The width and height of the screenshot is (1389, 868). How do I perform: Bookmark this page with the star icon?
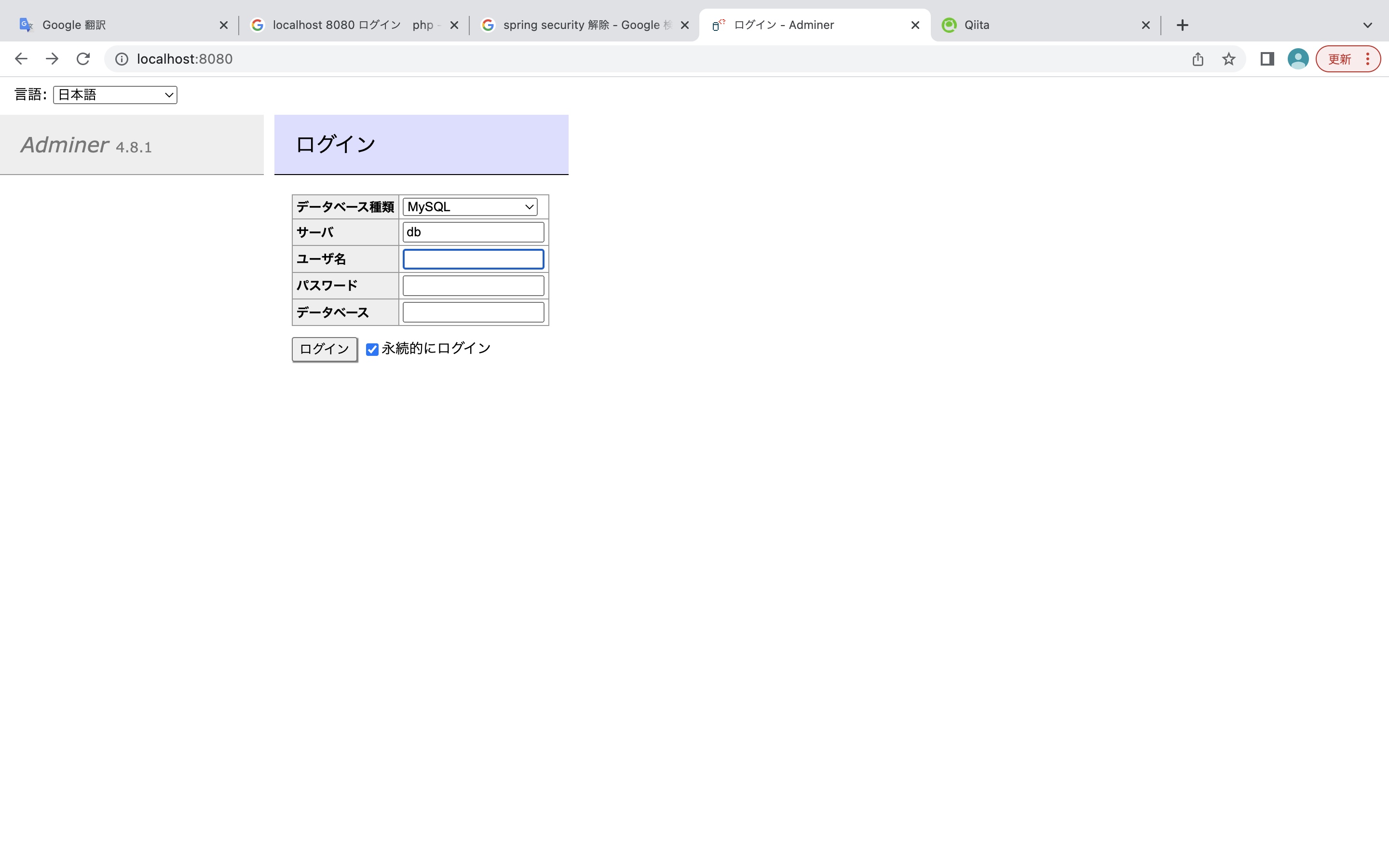pos(1228,59)
